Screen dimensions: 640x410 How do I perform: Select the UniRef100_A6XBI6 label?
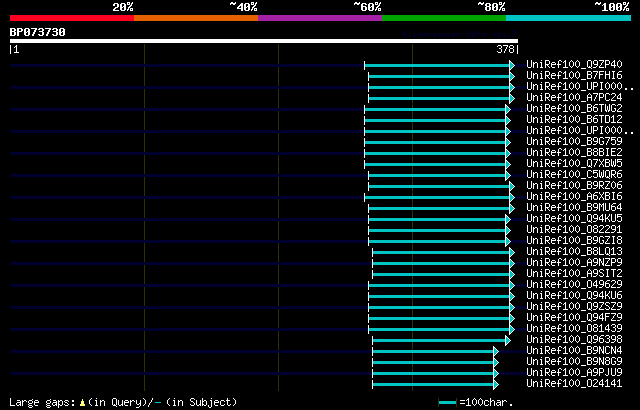point(574,197)
